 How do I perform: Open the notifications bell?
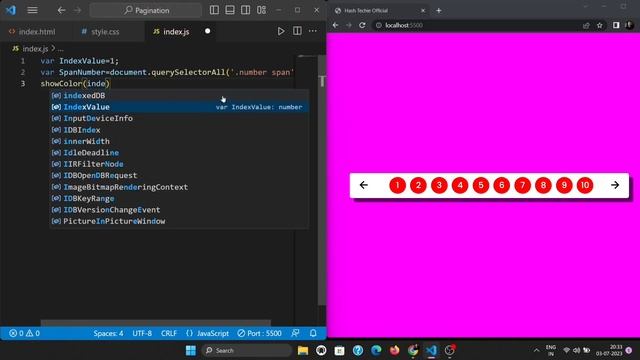pyautogui.click(x=313, y=333)
